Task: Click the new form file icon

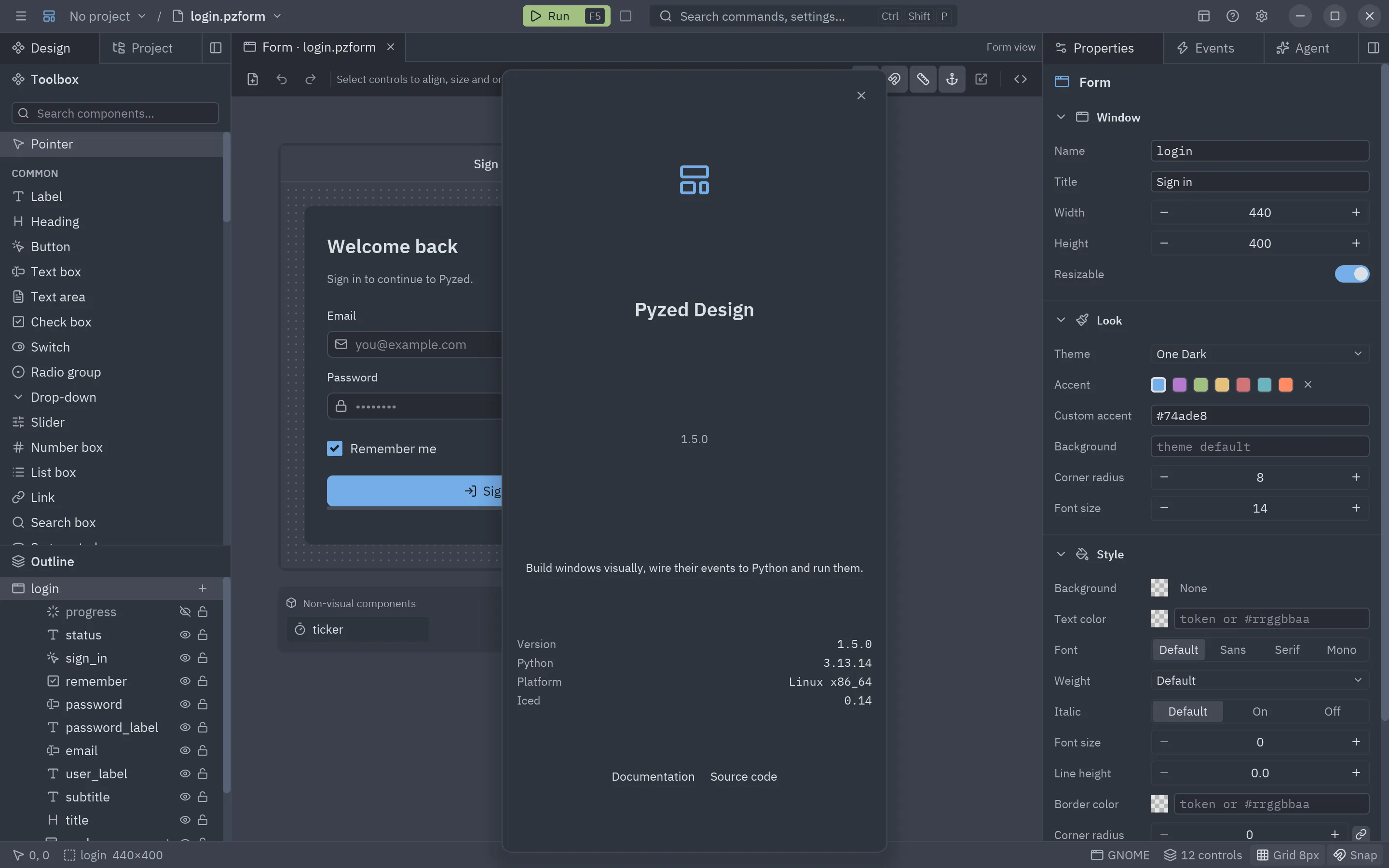Action: [x=253, y=79]
